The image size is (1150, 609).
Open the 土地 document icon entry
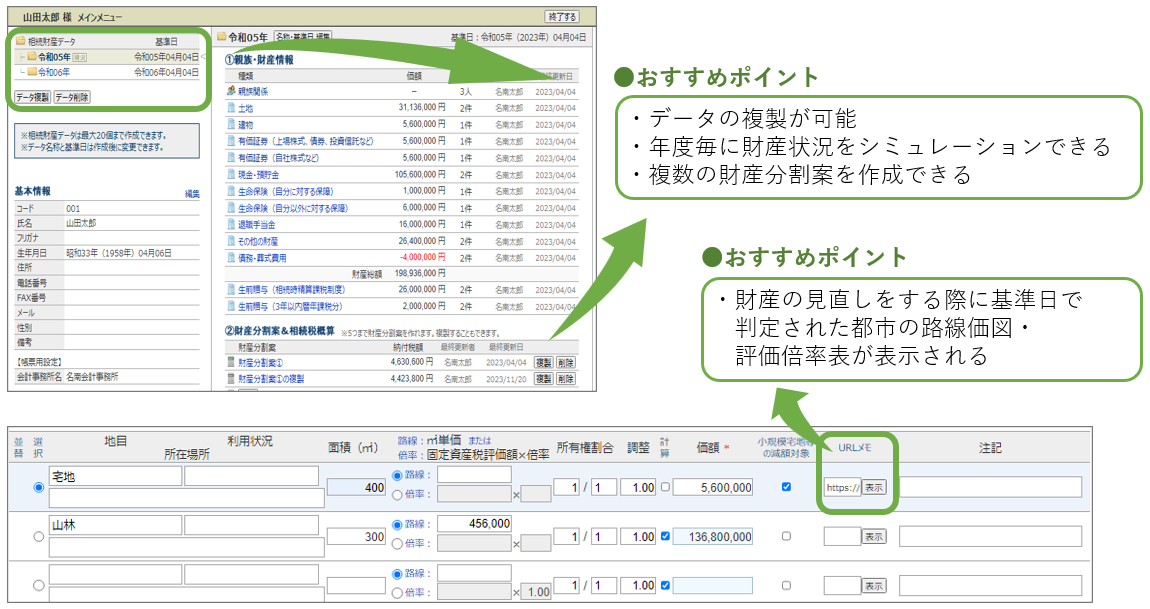pyautogui.click(x=231, y=107)
